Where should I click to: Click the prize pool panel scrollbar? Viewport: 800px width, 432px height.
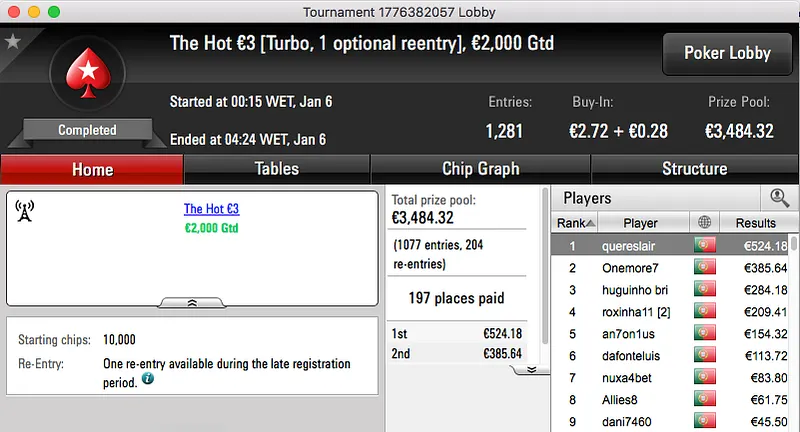(x=545, y=280)
